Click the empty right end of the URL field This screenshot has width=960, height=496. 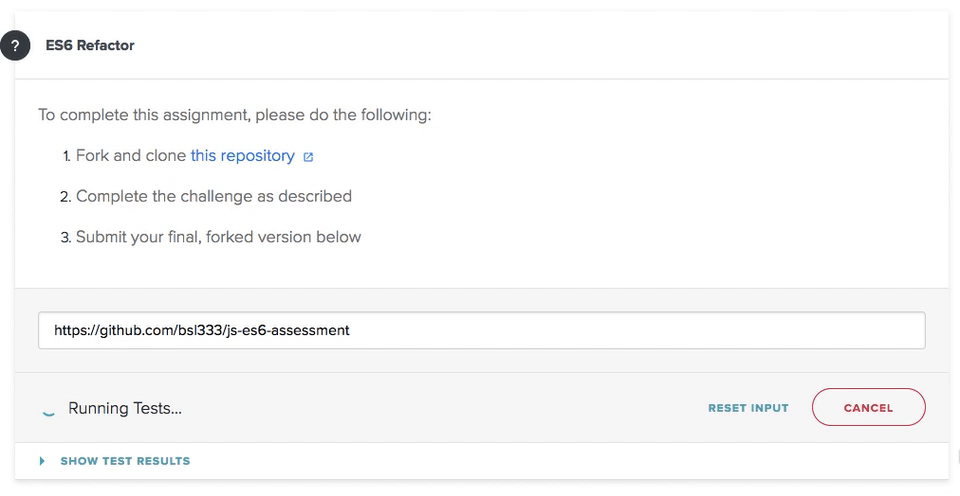point(637,330)
